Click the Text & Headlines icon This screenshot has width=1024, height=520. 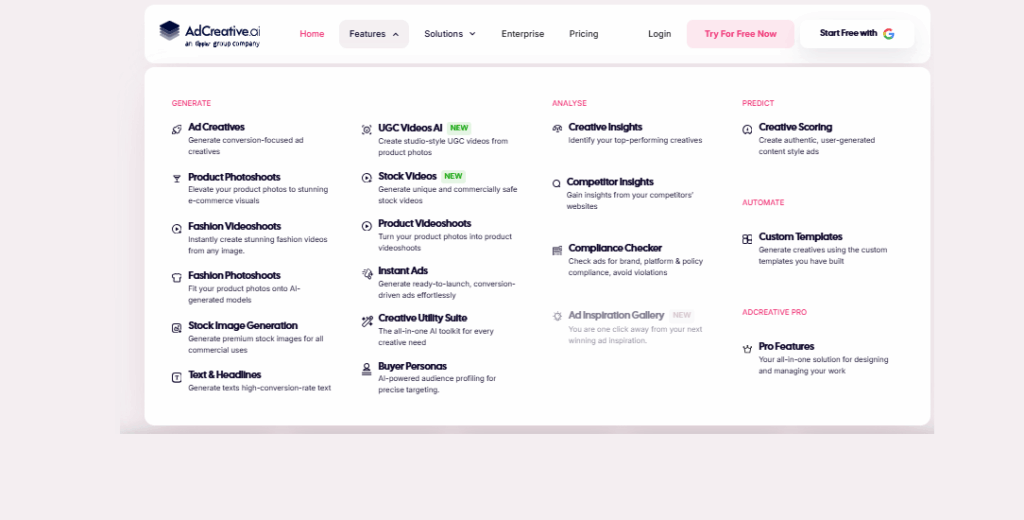176,378
